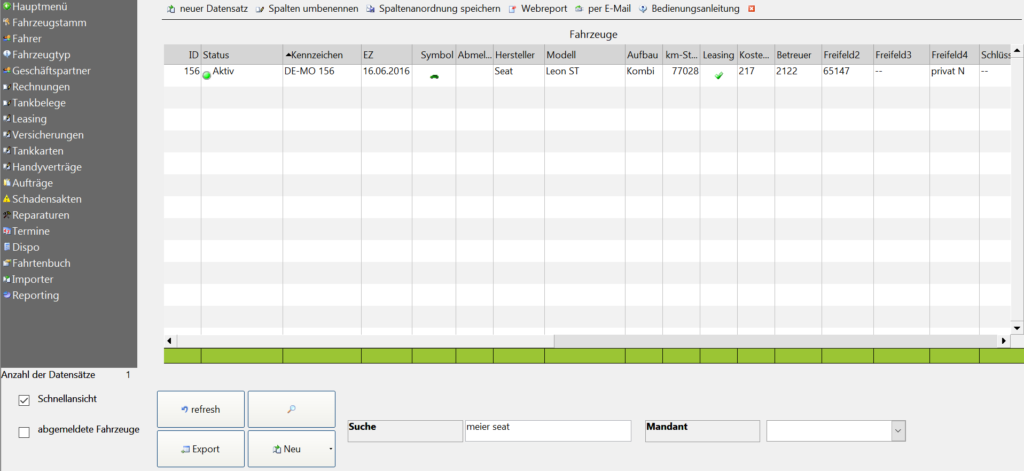The width and height of the screenshot is (1024, 471).
Task: Click the Neu button
Action: tap(291, 449)
